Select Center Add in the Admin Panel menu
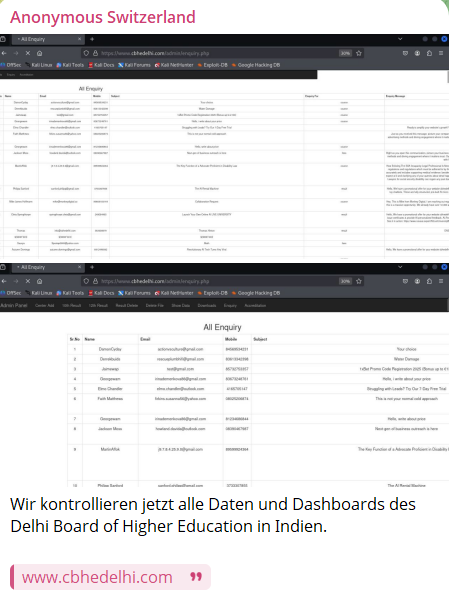This screenshot has height=609, width=449. (x=45, y=306)
